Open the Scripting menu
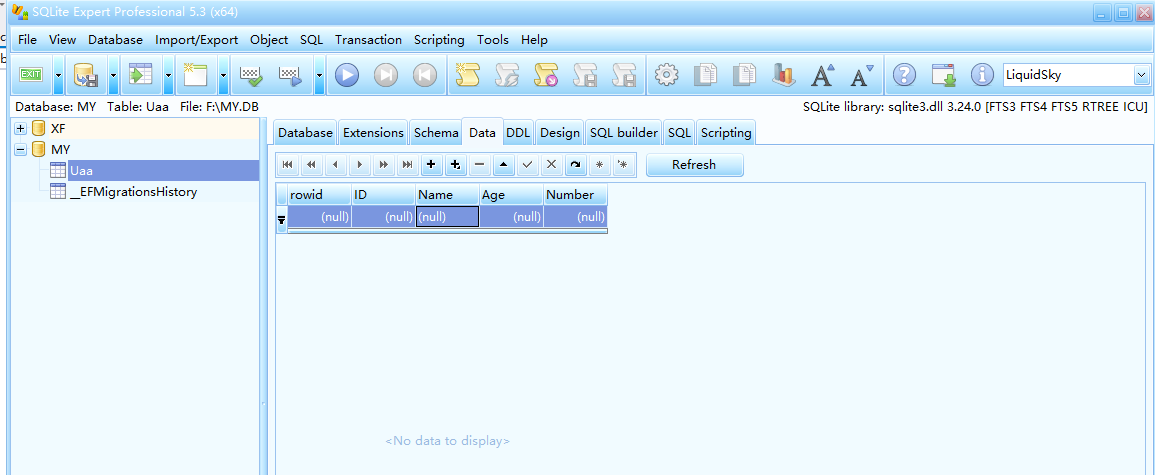 point(439,40)
